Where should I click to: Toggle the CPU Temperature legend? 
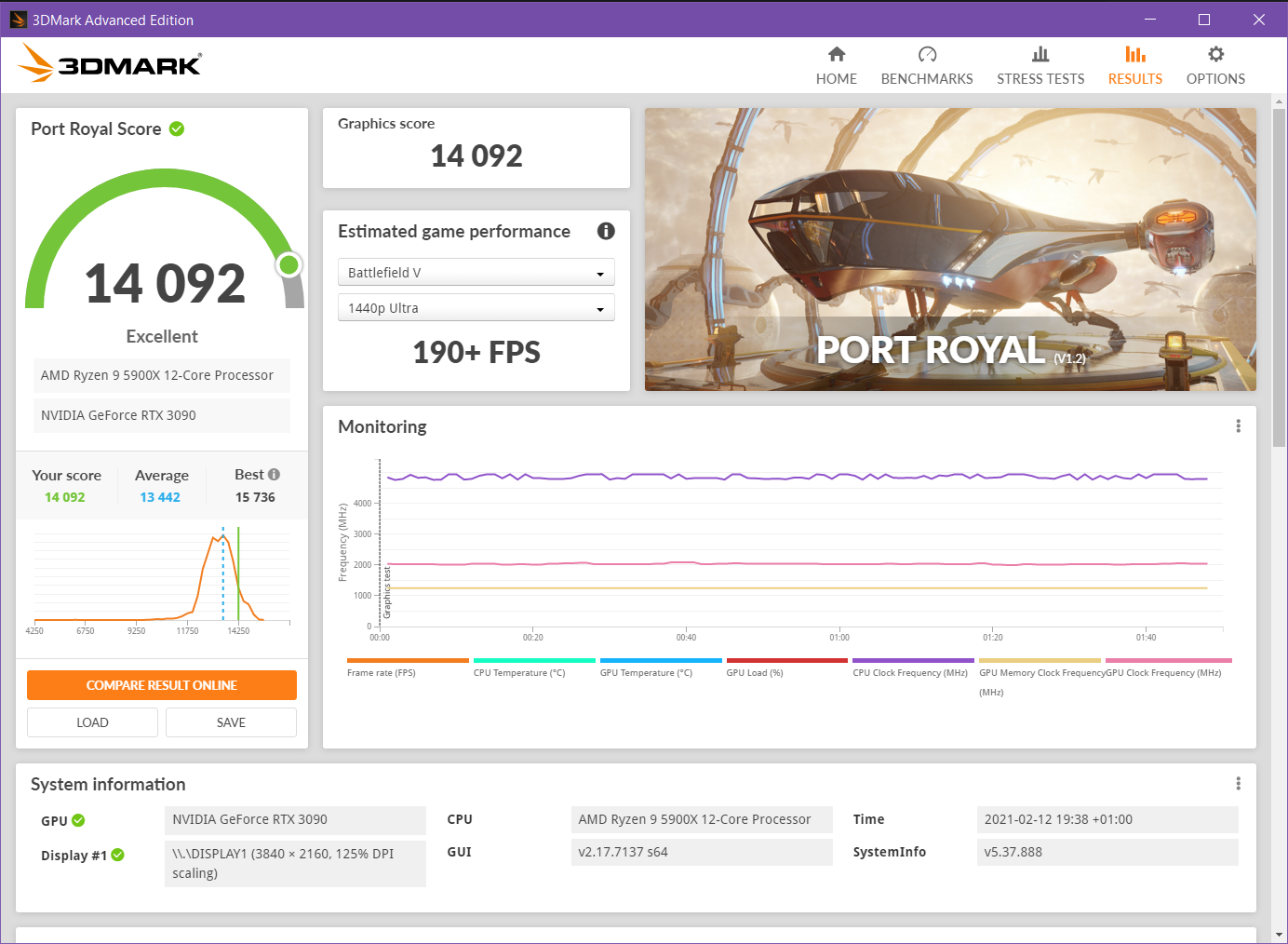click(533, 668)
